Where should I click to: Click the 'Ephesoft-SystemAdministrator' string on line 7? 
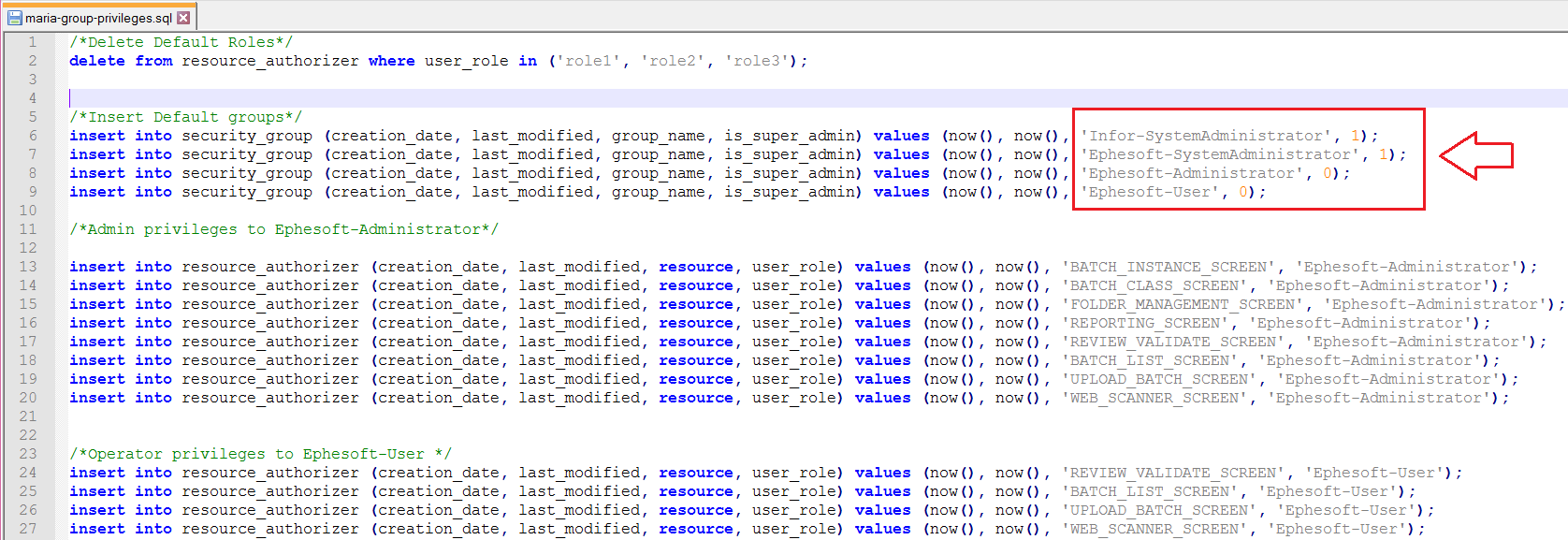1220,154
